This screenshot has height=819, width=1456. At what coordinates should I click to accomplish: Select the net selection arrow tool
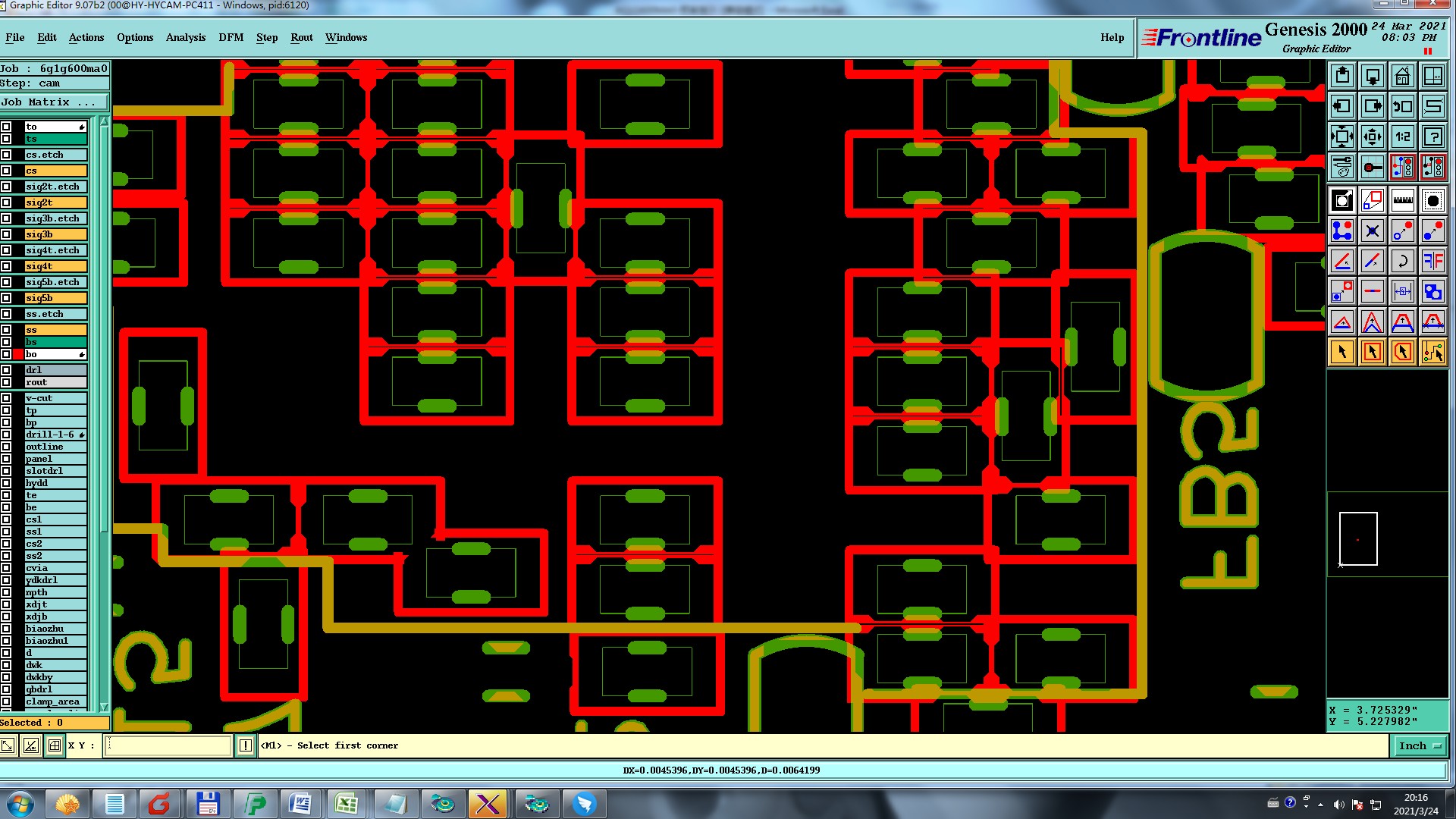coord(1432,352)
